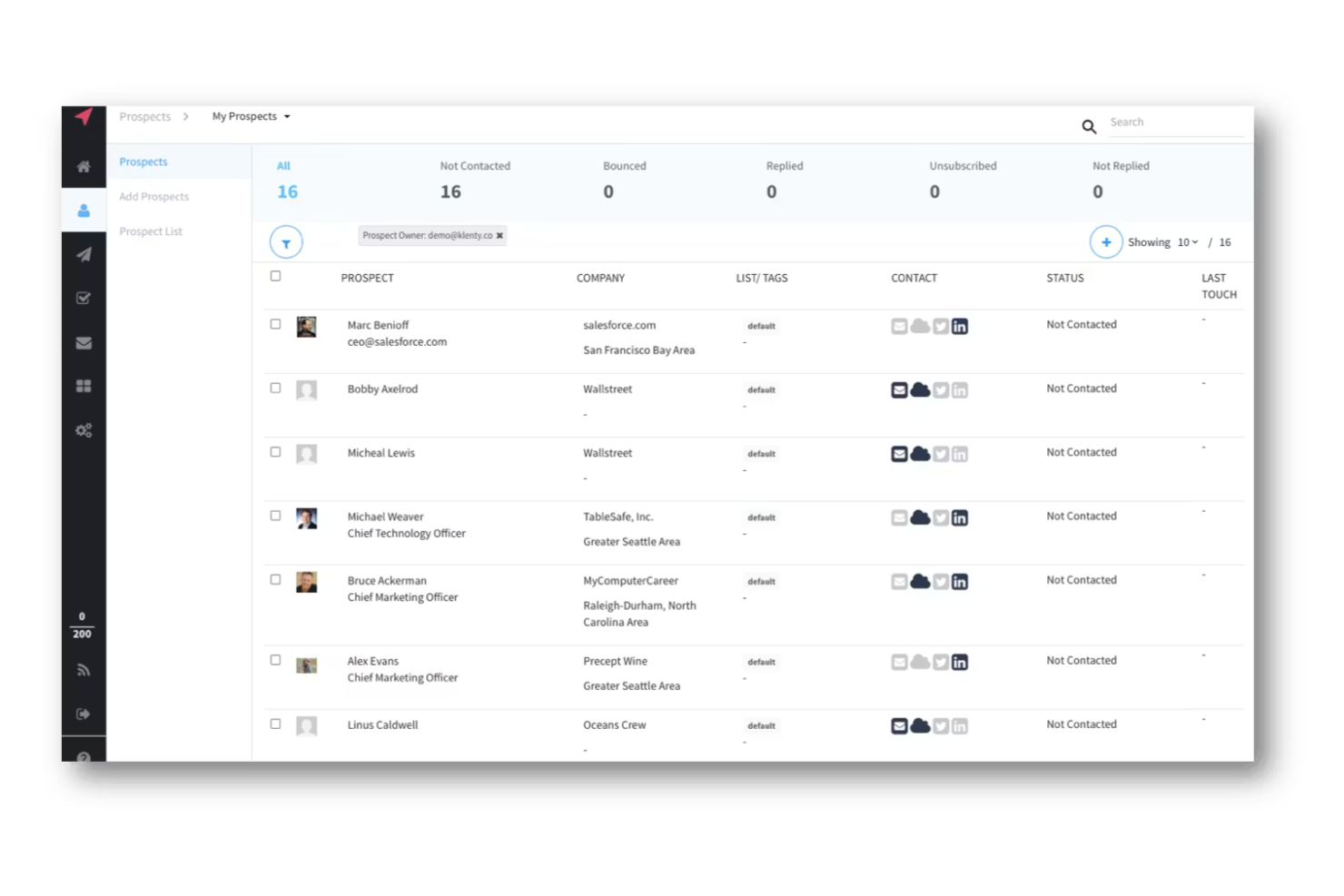Click the search magnifier icon

pos(1089,127)
